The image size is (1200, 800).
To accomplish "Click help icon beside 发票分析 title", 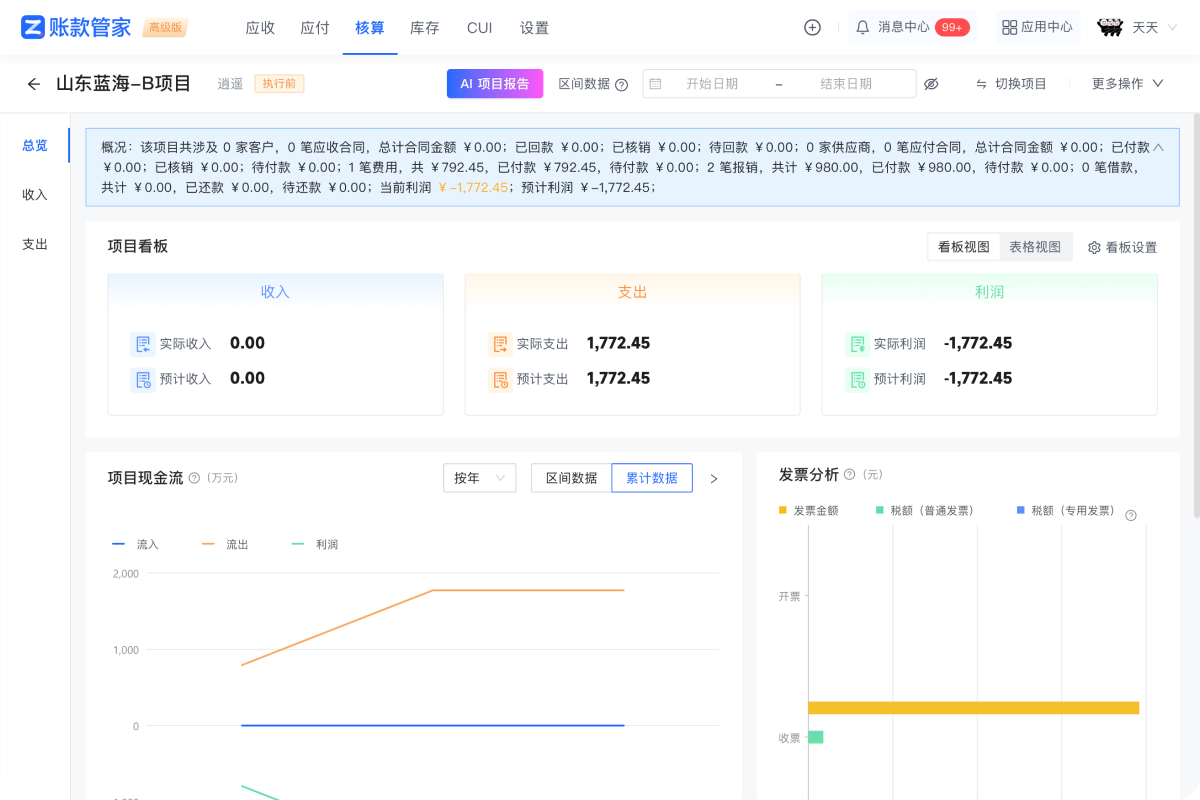I will (x=849, y=474).
